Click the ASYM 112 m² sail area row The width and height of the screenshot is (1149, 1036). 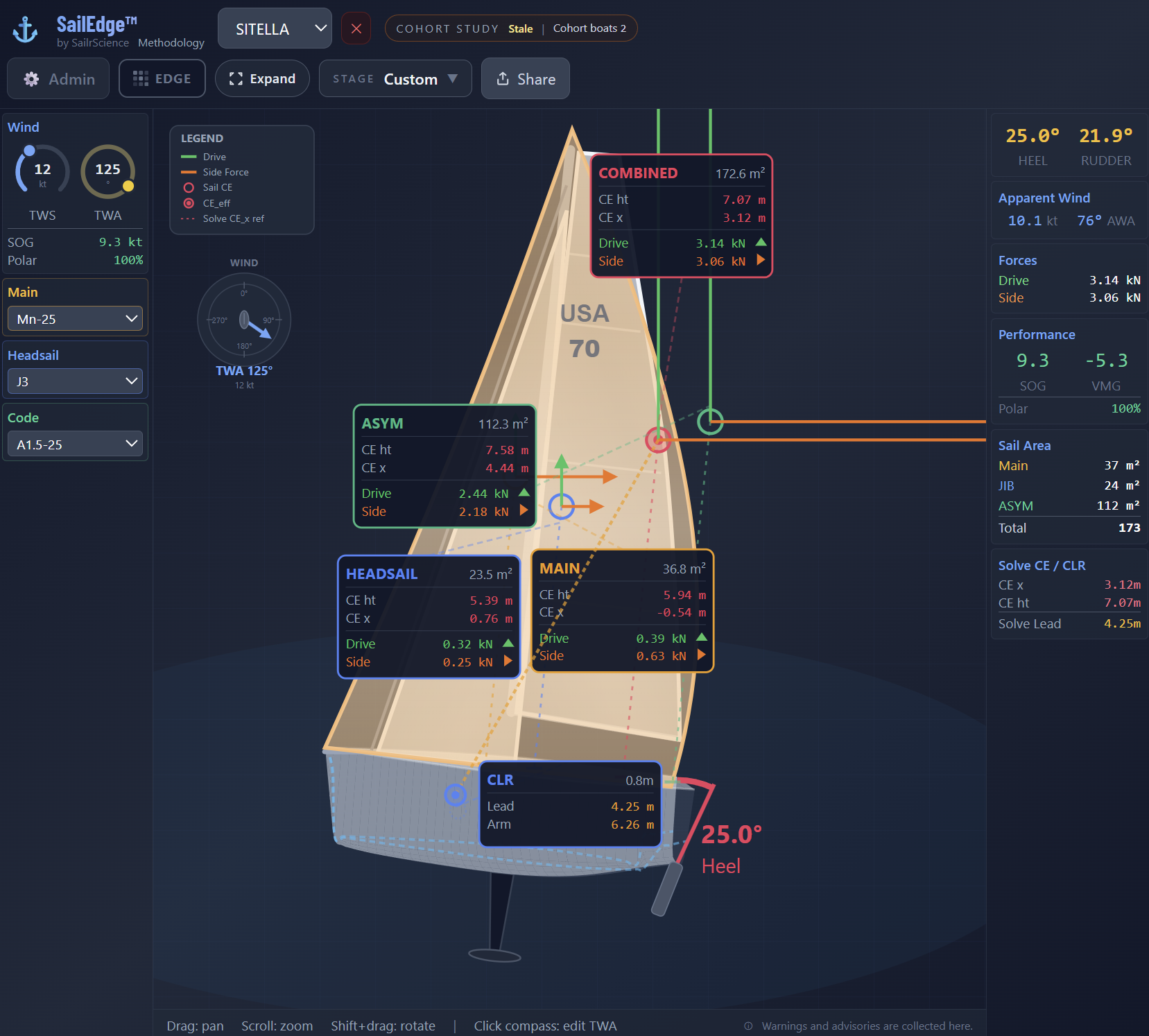(1069, 506)
